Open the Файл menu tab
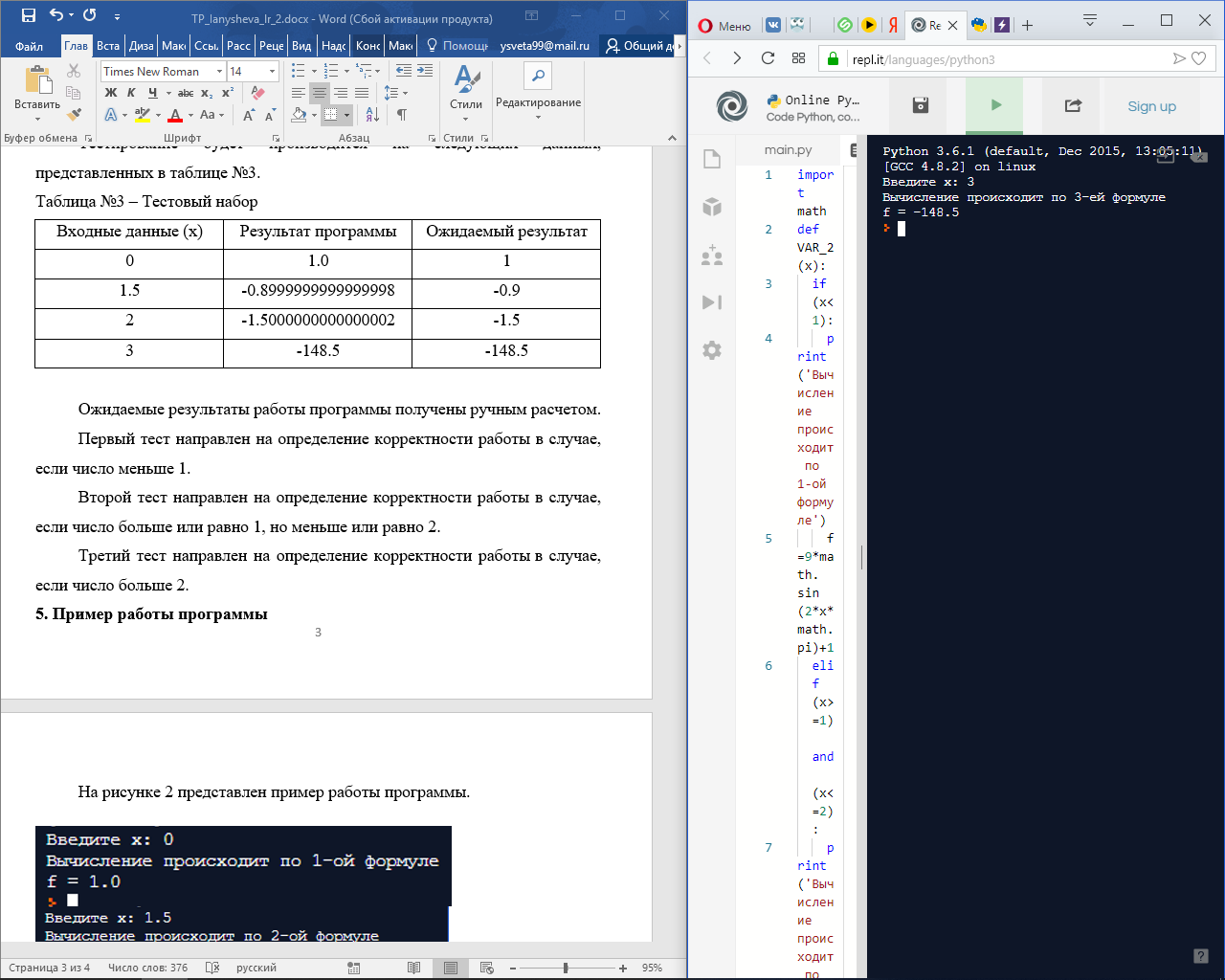Image resolution: width=1225 pixels, height=980 pixels. click(x=29, y=46)
